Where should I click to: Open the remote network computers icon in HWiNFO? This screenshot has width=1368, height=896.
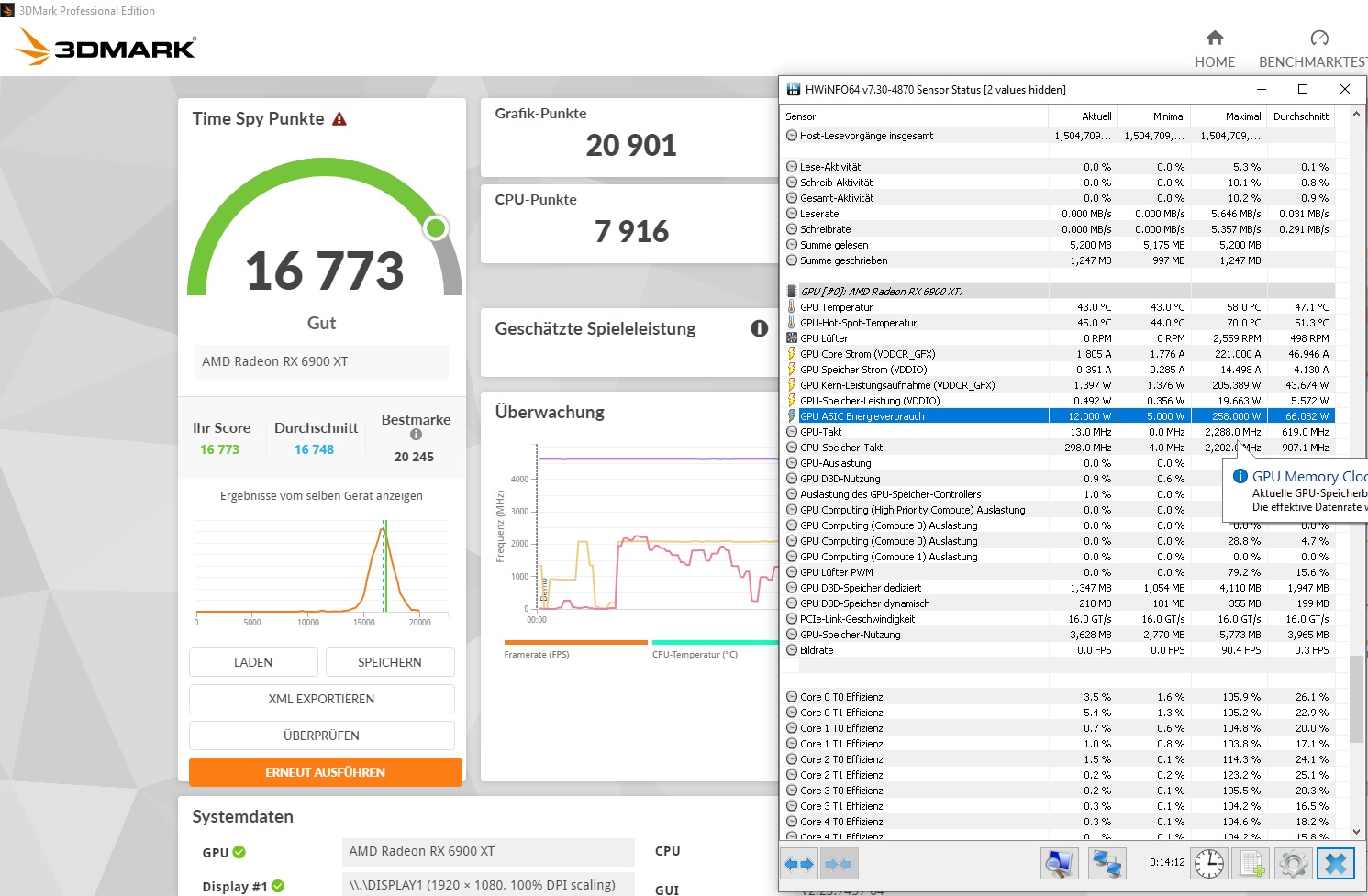[1107, 864]
